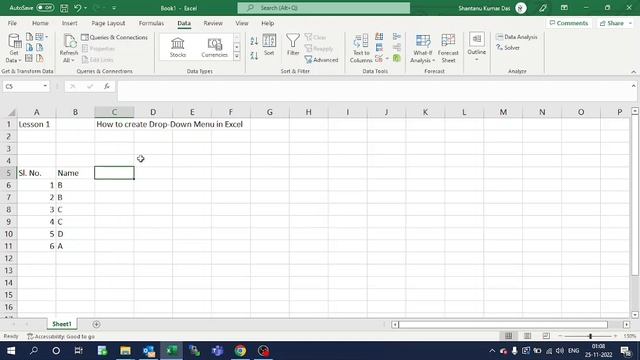Open the Help tab
Viewport: 640px width, 360px height.
pos(267,23)
